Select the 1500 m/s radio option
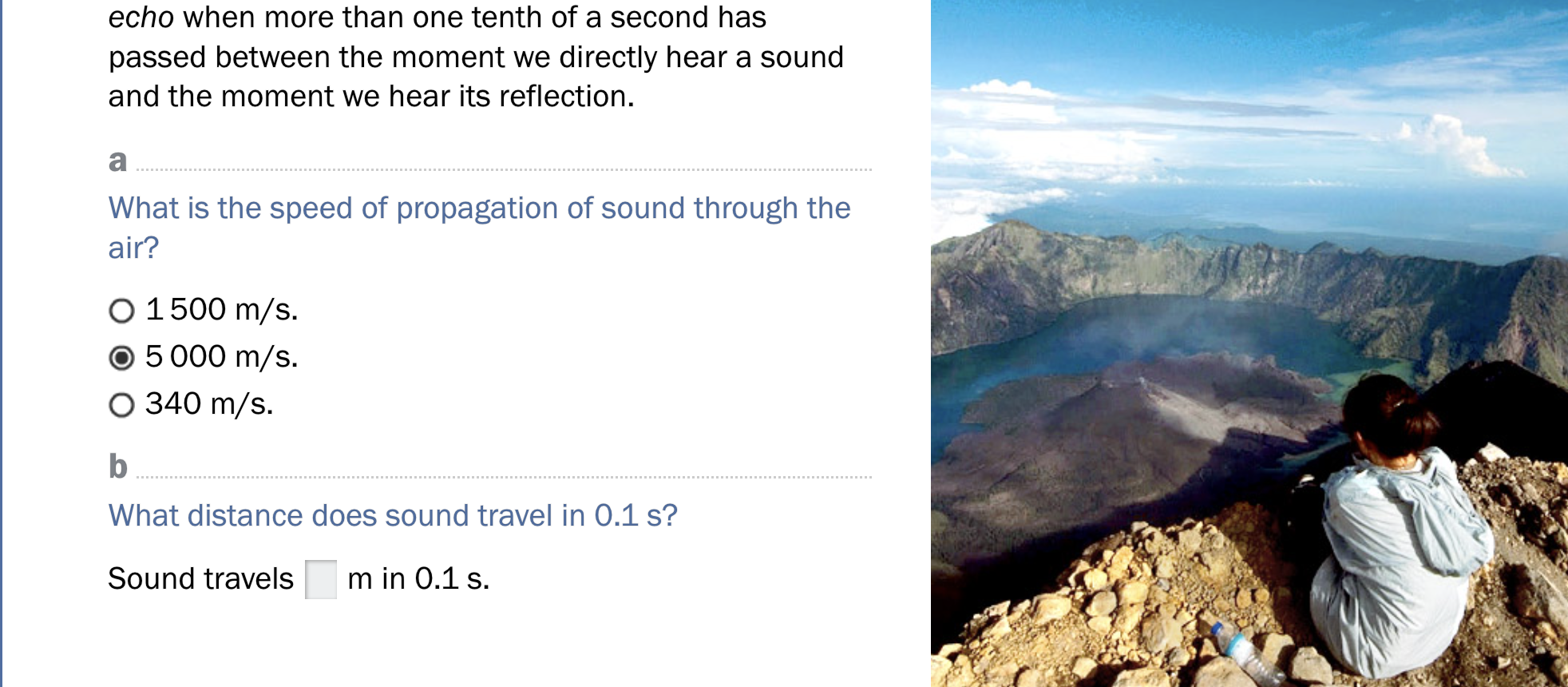The image size is (1568, 687). click(121, 311)
